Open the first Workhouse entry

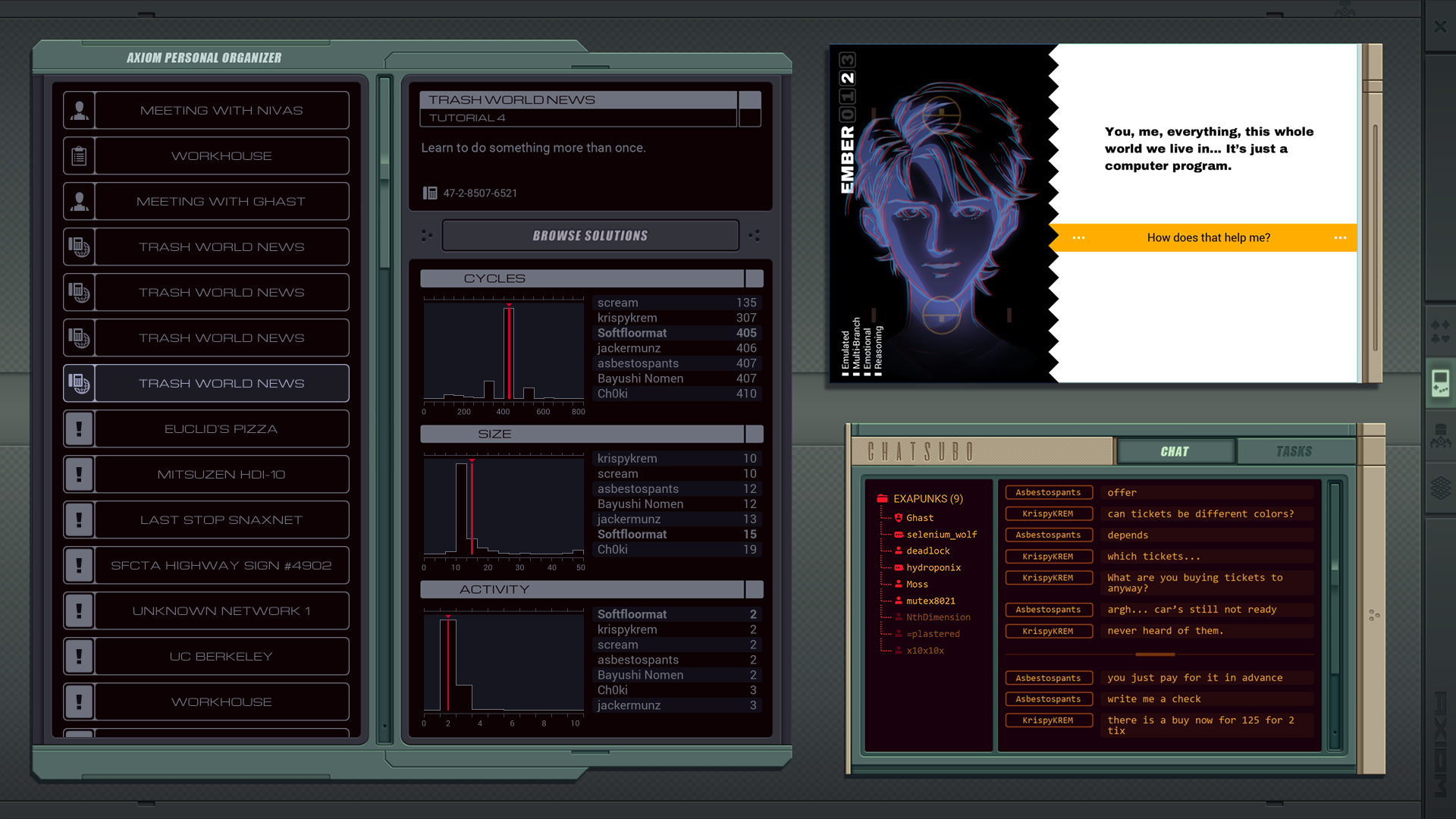(x=221, y=156)
